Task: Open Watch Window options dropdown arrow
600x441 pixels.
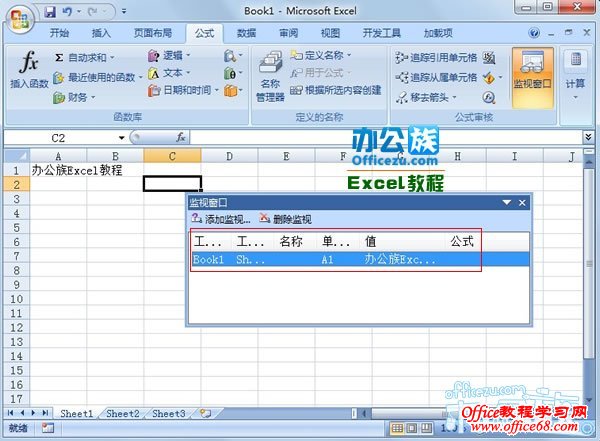Action: click(507, 203)
